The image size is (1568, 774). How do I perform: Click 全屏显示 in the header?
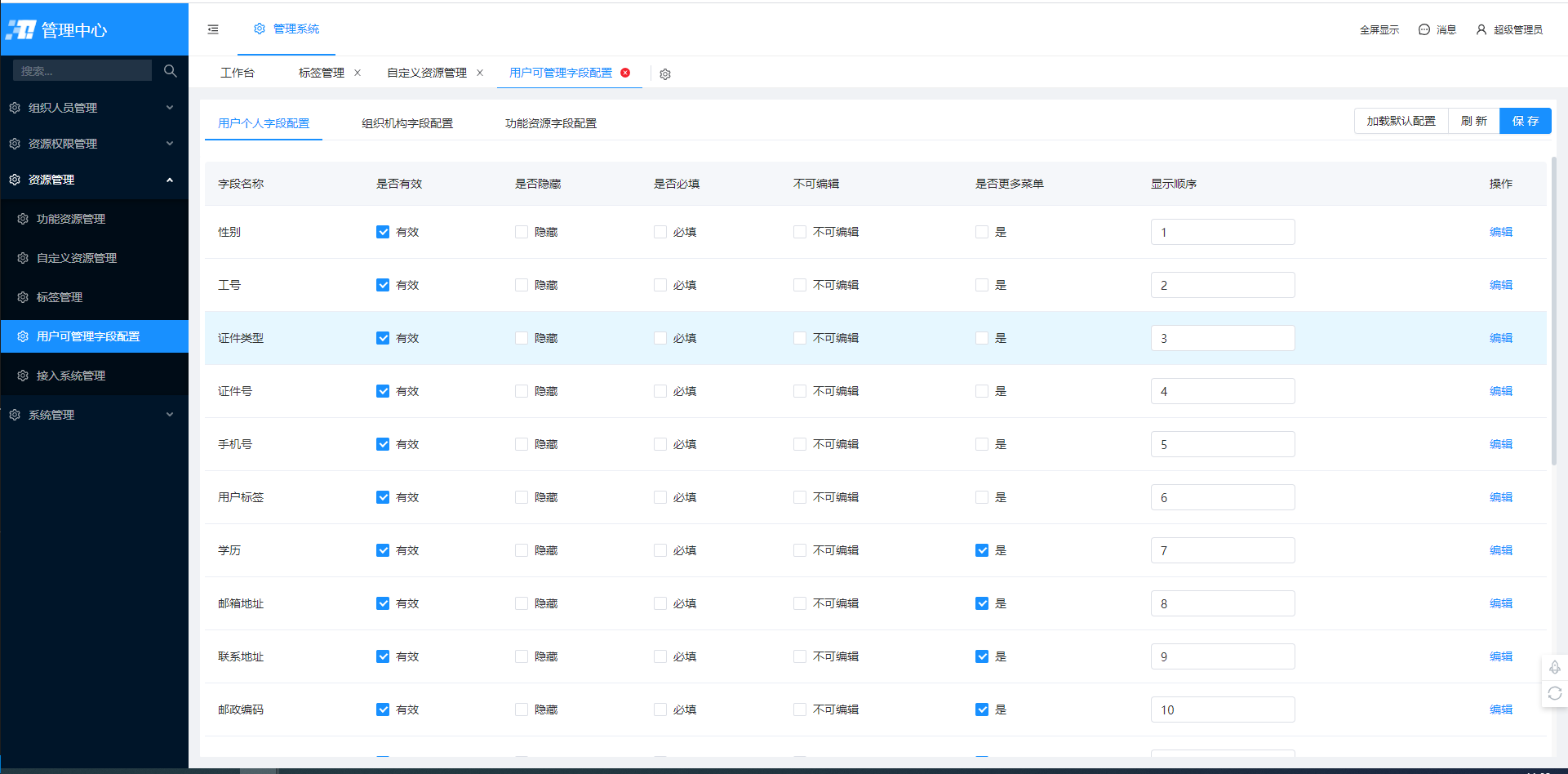1379,29
